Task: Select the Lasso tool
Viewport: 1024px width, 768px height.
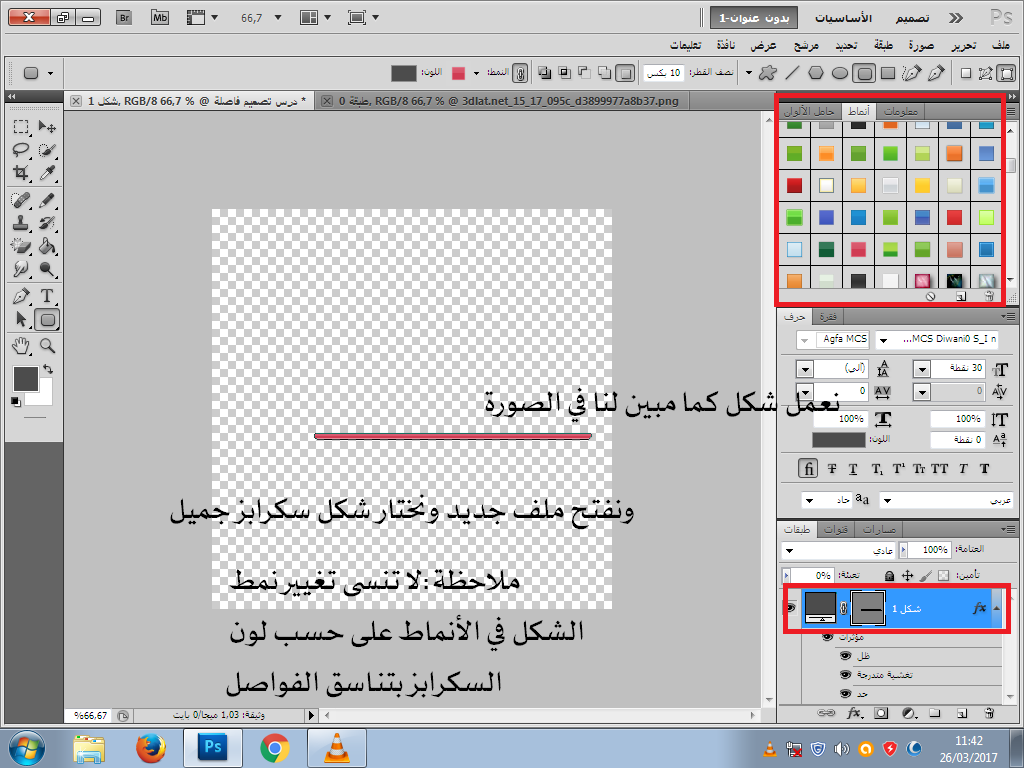Action: [20, 150]
